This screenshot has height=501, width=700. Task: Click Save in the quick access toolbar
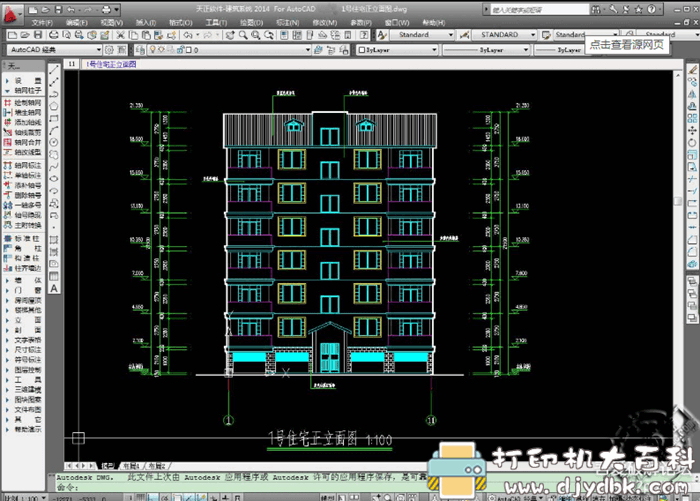[x=58, y=9]
